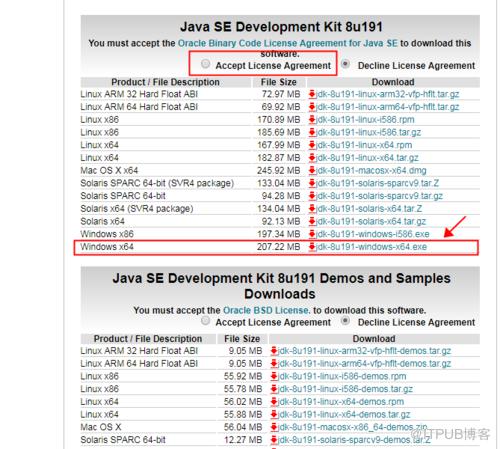This screenshot has height=449, width=500.
Task: Click download arrow icon beside linux-x64-demos.tar.gz
Action: pos(274,414)
